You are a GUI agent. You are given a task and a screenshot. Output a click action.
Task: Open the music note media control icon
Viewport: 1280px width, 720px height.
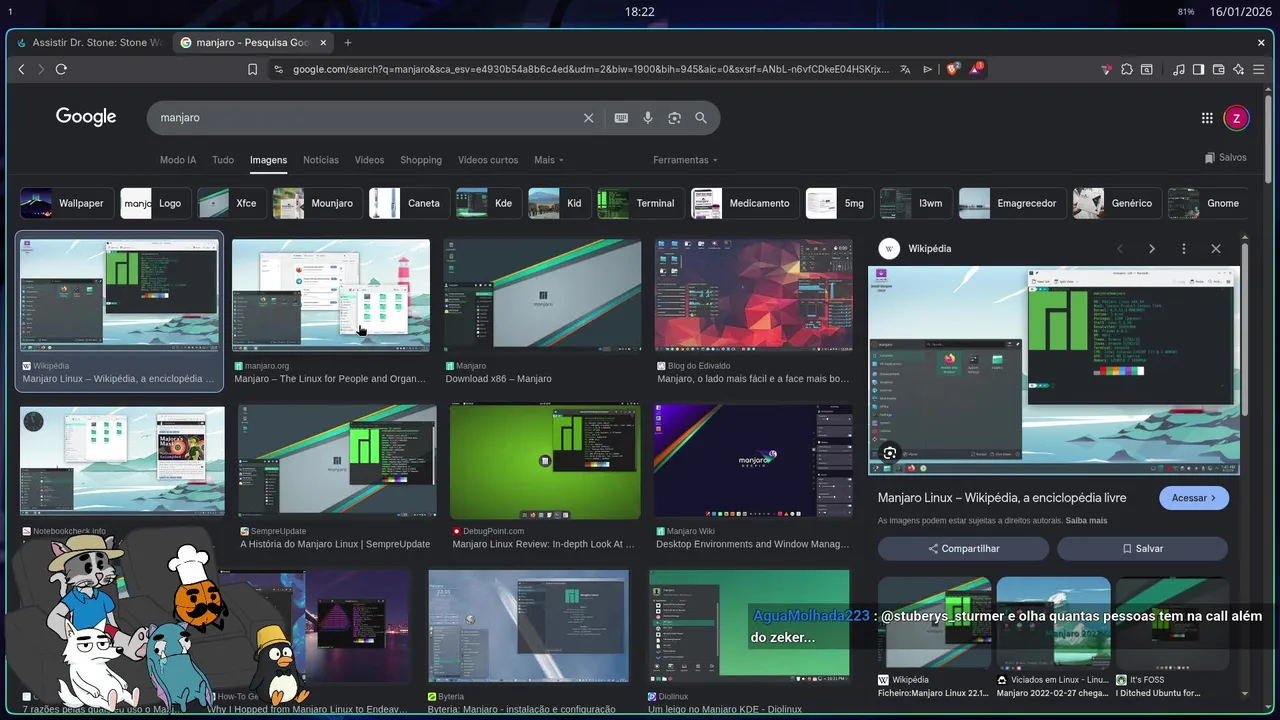tap(1178, 69)
